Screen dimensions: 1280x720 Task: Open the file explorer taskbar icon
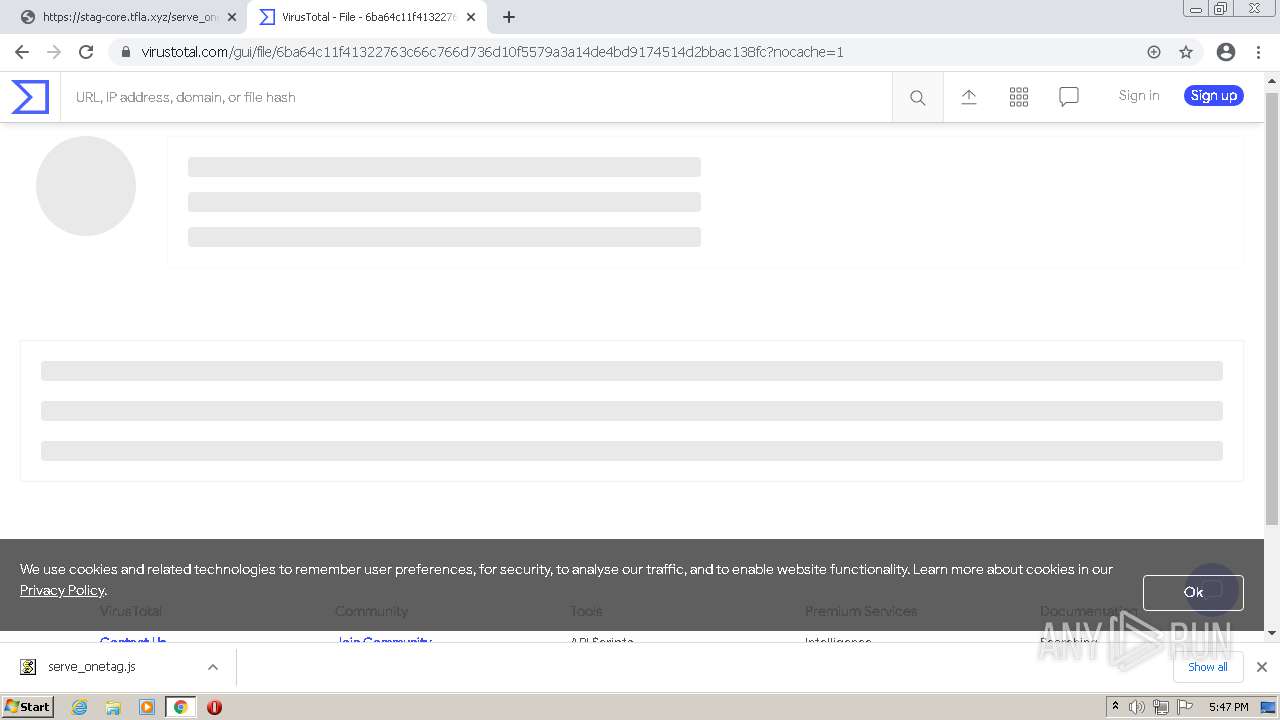[x=113, y=707]
